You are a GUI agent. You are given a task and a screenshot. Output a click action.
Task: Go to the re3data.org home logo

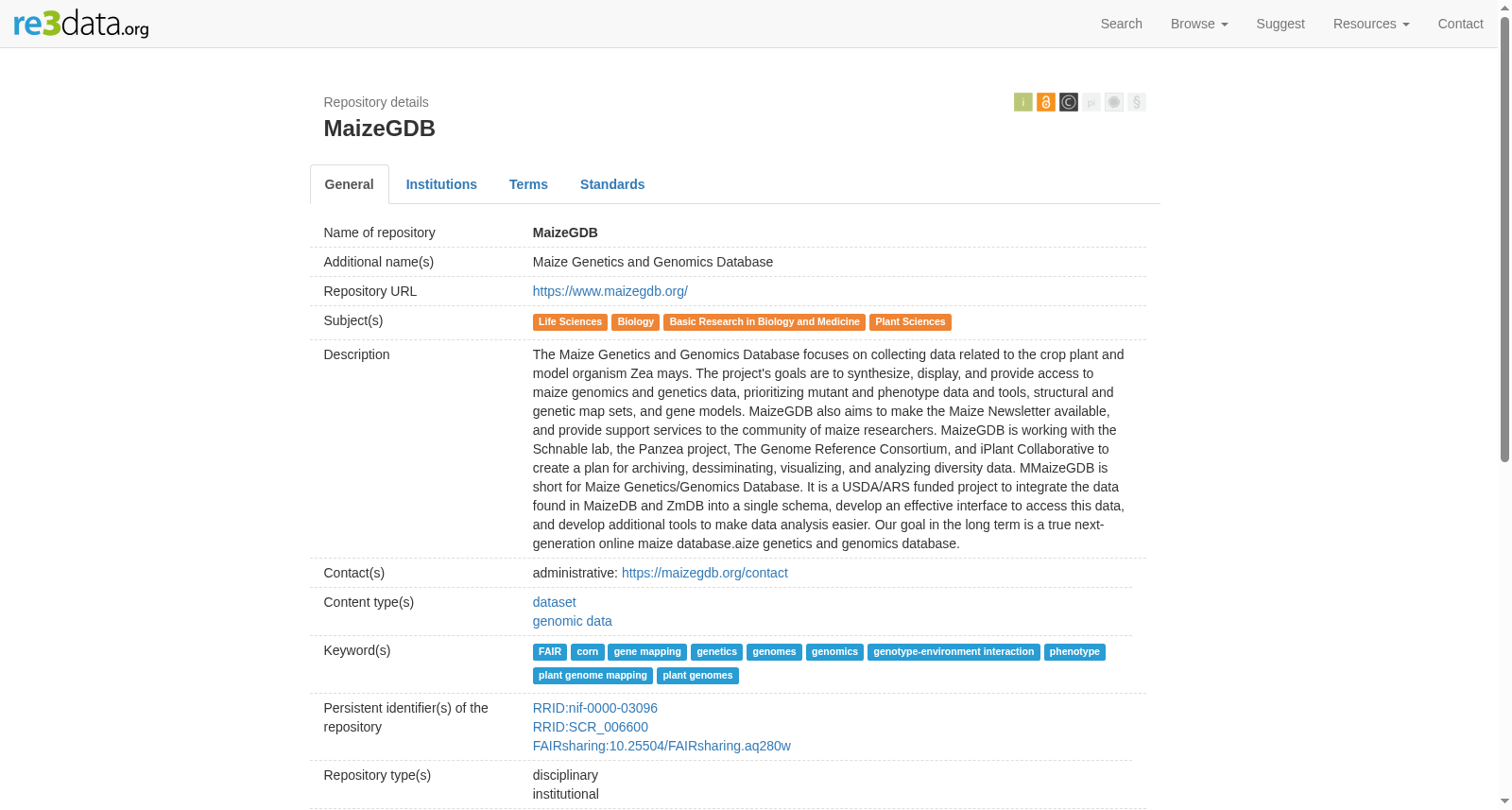click(81, 24)
